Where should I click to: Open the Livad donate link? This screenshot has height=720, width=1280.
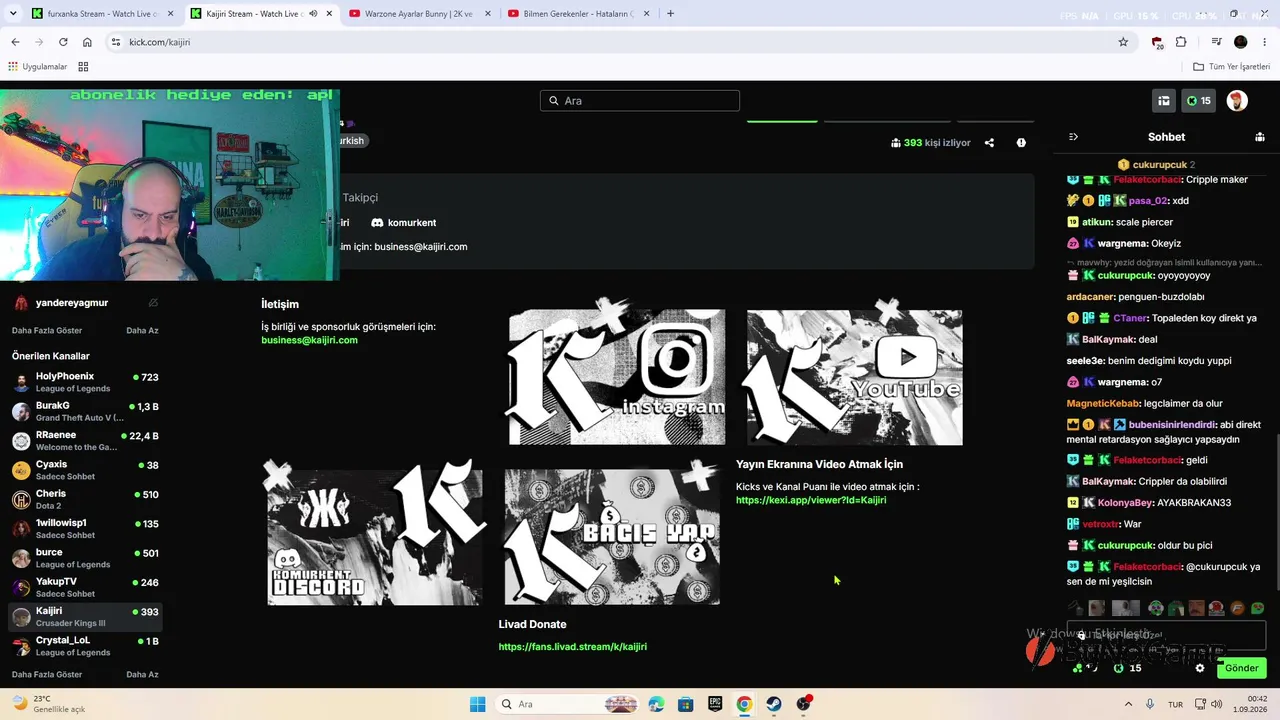point(573,647)
